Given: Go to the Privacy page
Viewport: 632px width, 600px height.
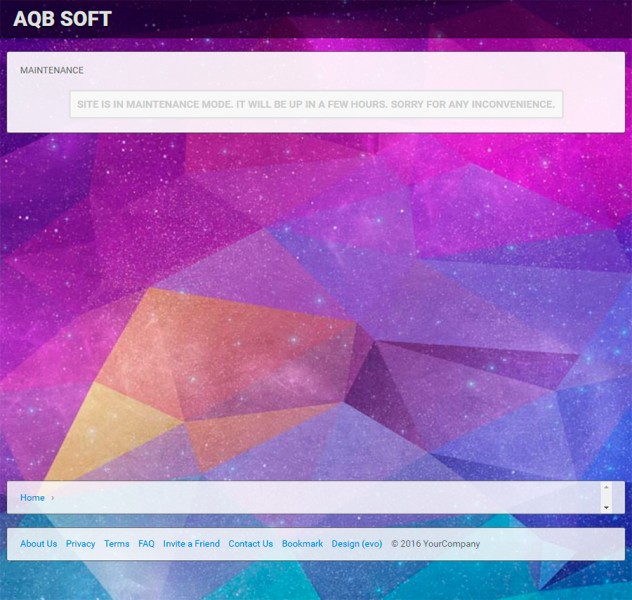Looking at the screenshot, I should (x=81, y=544).
